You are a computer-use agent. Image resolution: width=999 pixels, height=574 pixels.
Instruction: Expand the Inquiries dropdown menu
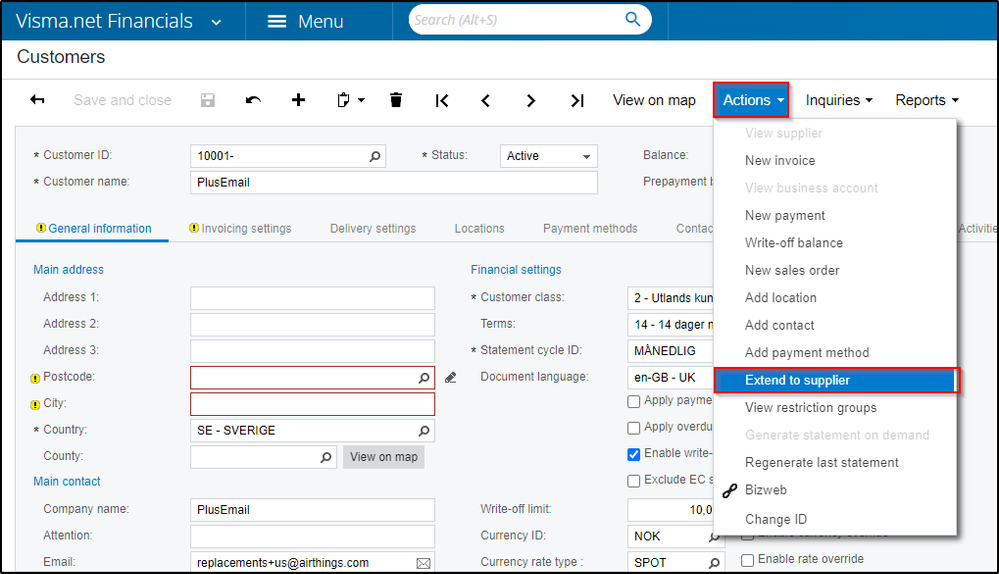tap(839, 100)
